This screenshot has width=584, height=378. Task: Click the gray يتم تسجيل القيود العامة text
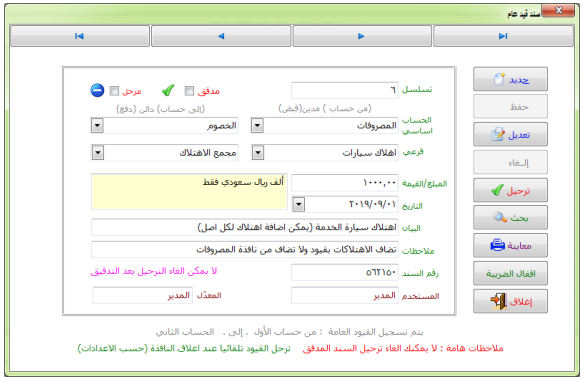tap(289, 332)
